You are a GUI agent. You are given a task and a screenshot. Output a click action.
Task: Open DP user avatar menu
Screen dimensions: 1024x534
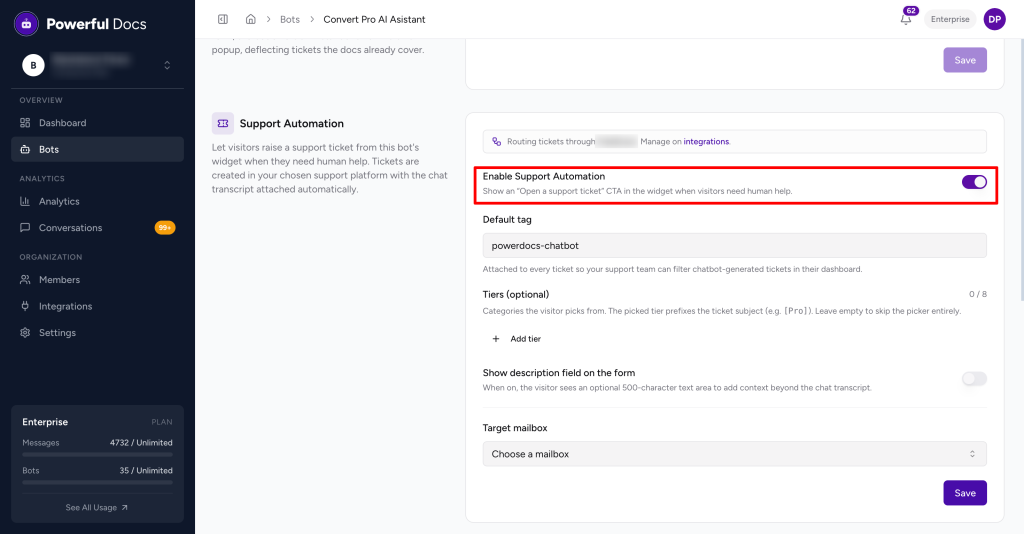coord(995,20)
